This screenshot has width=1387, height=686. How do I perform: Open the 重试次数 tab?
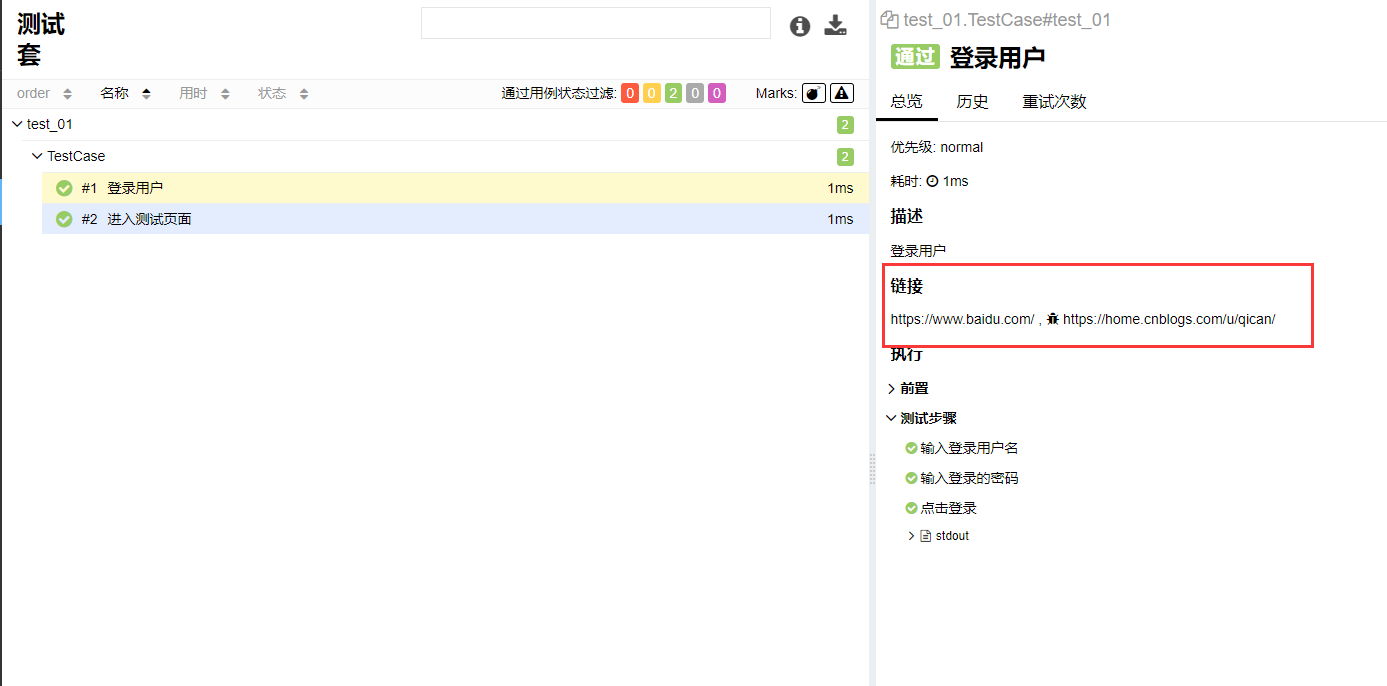pos(1054,102)
